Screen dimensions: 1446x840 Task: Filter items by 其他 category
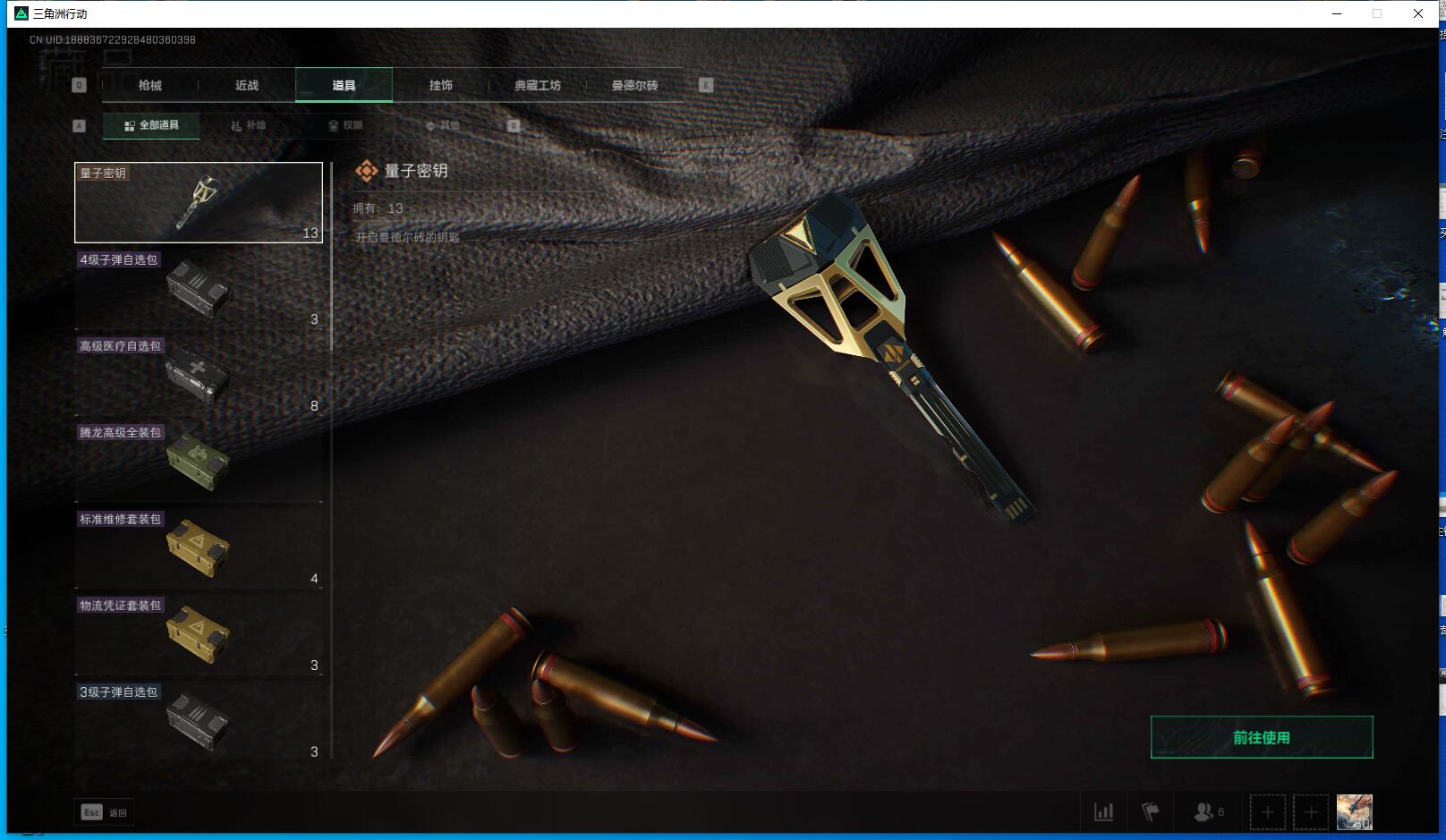(x=442, y=125)
